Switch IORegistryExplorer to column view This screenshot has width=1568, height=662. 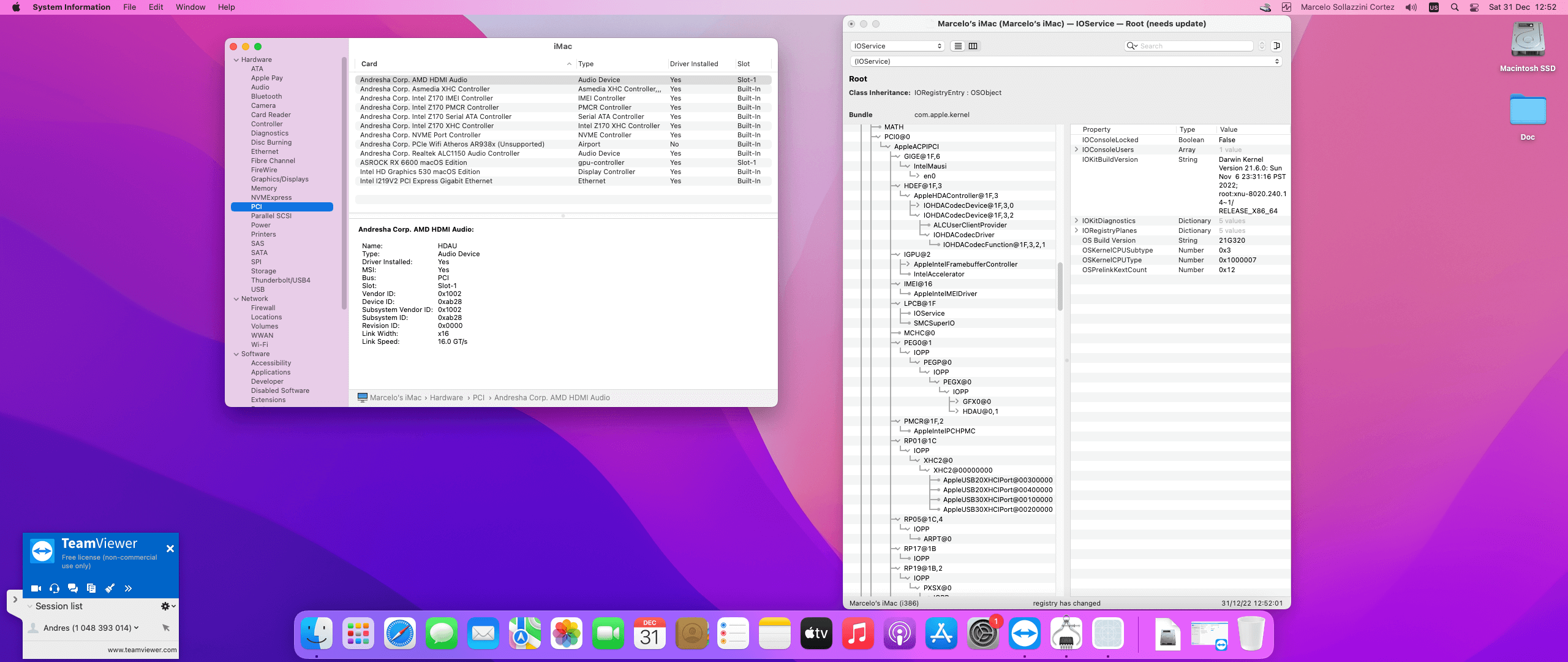click(x=973, y=46)
